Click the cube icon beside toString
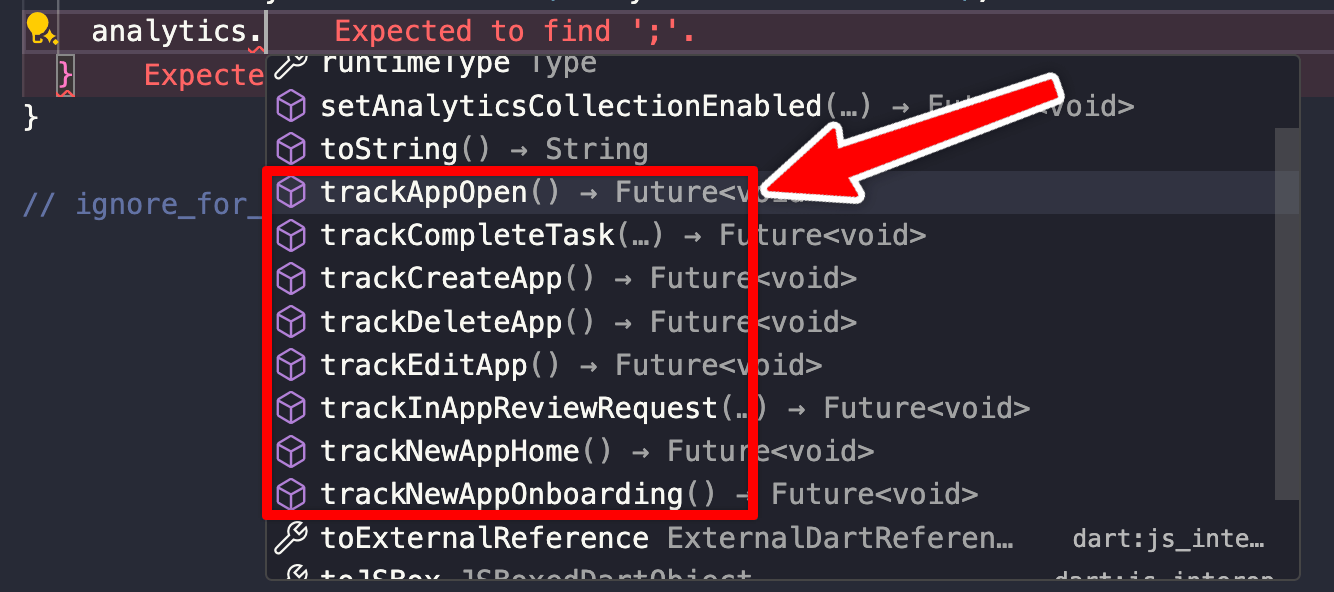Viewport: 1334px width, 592px height. tap(290, 149)
